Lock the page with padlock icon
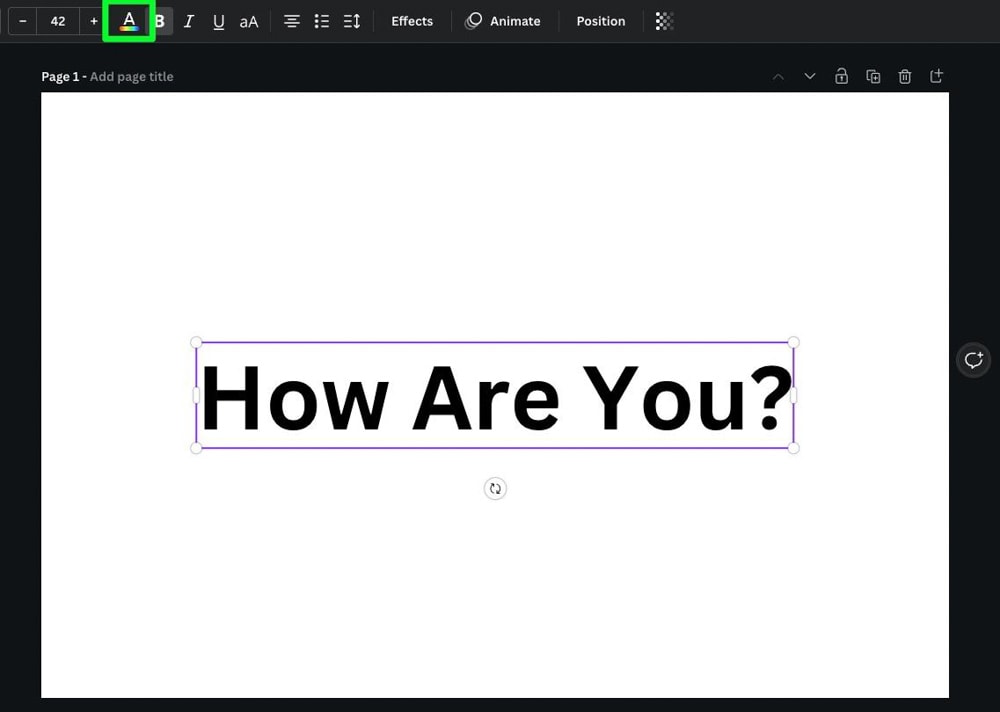The height and width of the screenshot is (712, 1000). click(841, 77)
